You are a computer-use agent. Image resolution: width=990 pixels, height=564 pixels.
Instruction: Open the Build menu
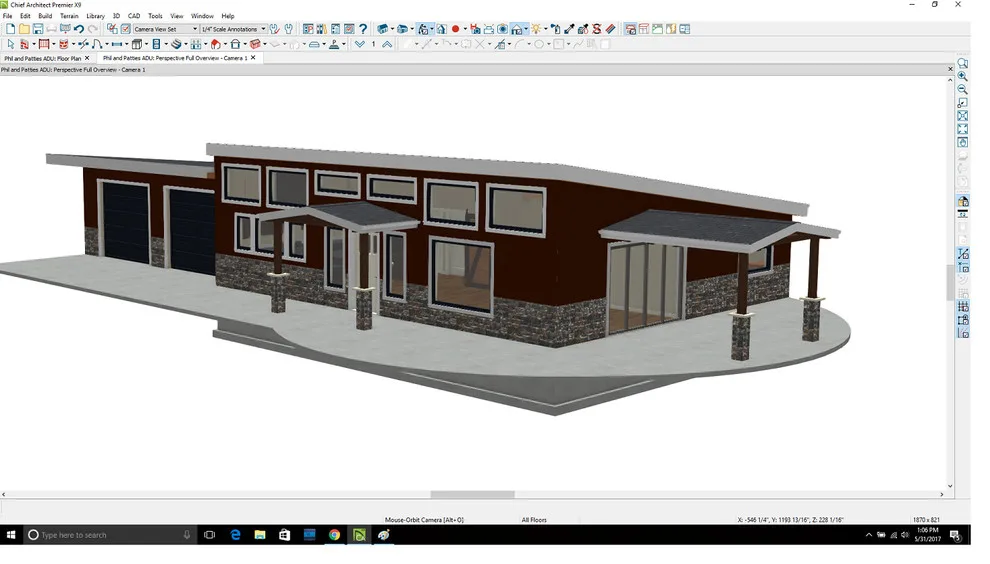coord(45,16)
